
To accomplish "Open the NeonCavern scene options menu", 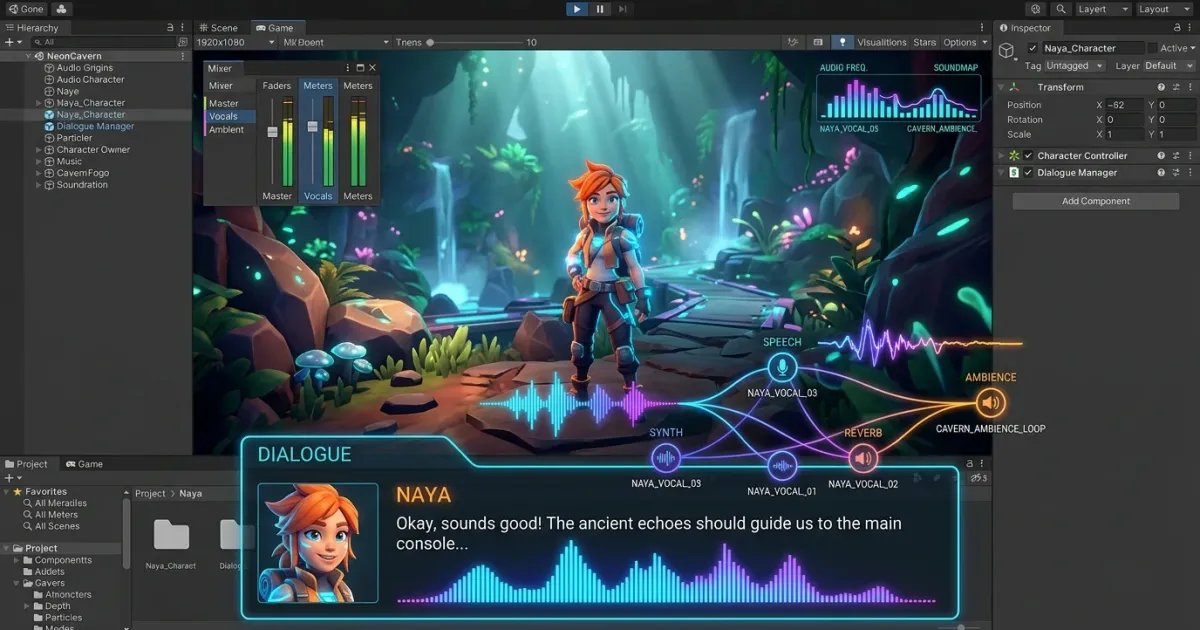I will pyautogui.click(x=184, y=56).
